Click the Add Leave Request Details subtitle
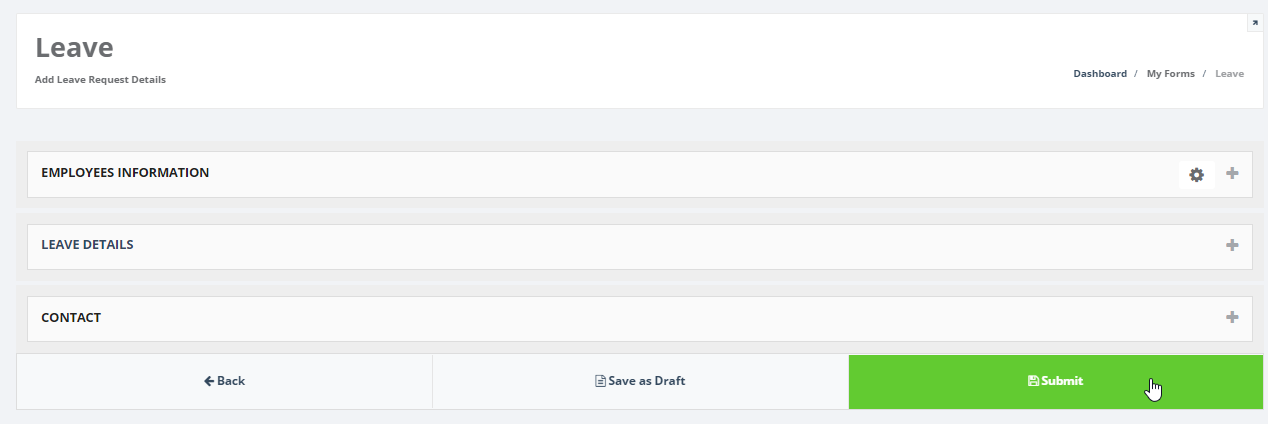Screen dimensions: 1268x424 point(100,80)
